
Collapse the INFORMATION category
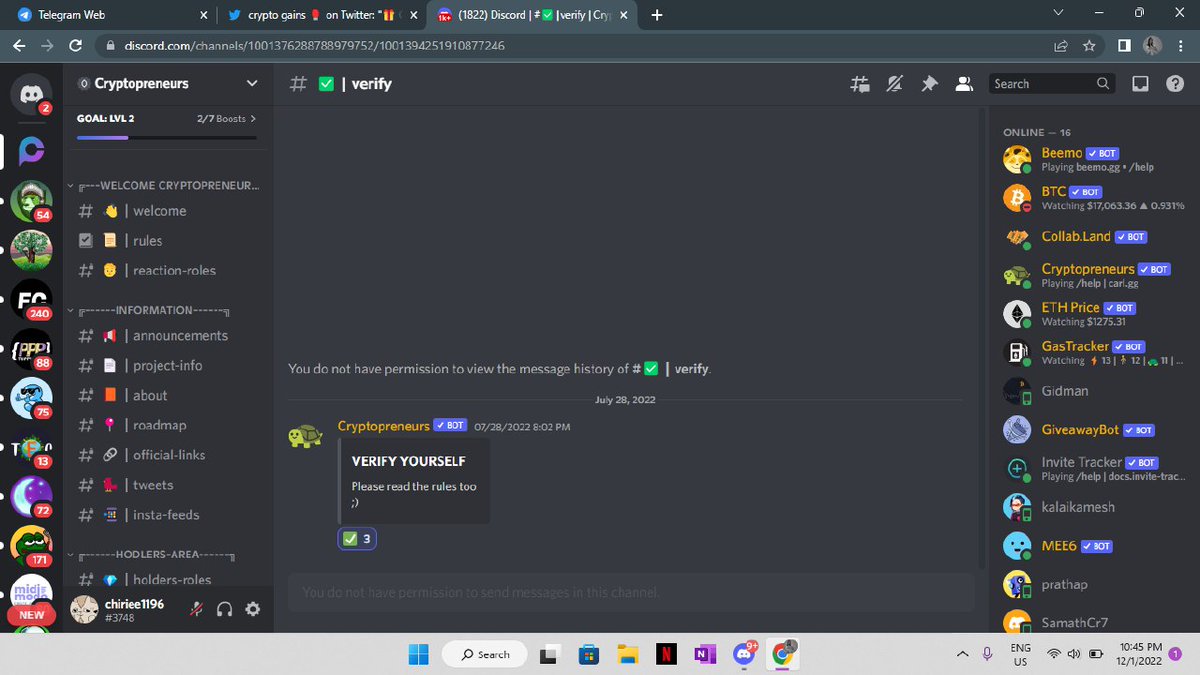(150, 310)
